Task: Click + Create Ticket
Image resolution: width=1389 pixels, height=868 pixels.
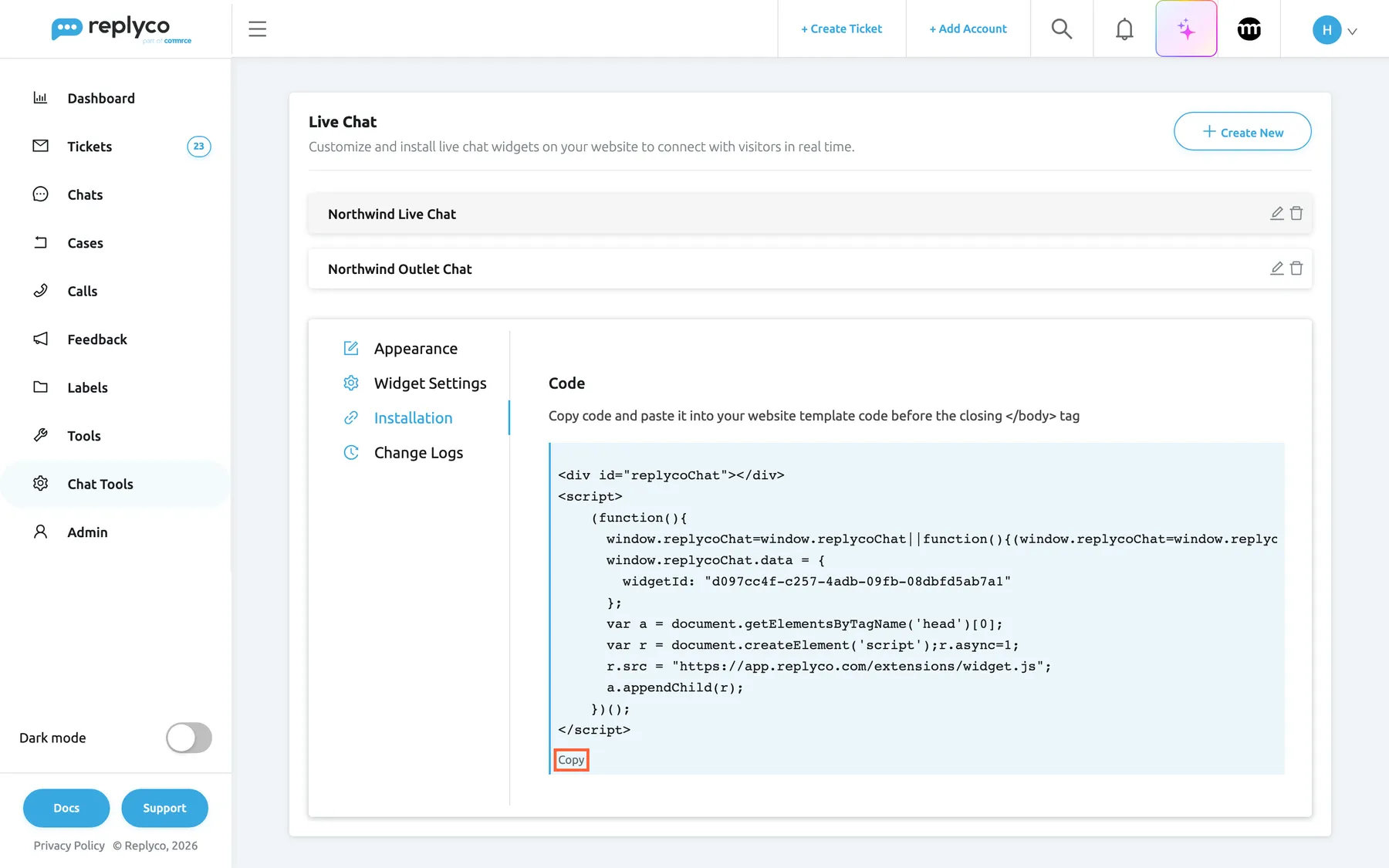Action: coord(842,29)
